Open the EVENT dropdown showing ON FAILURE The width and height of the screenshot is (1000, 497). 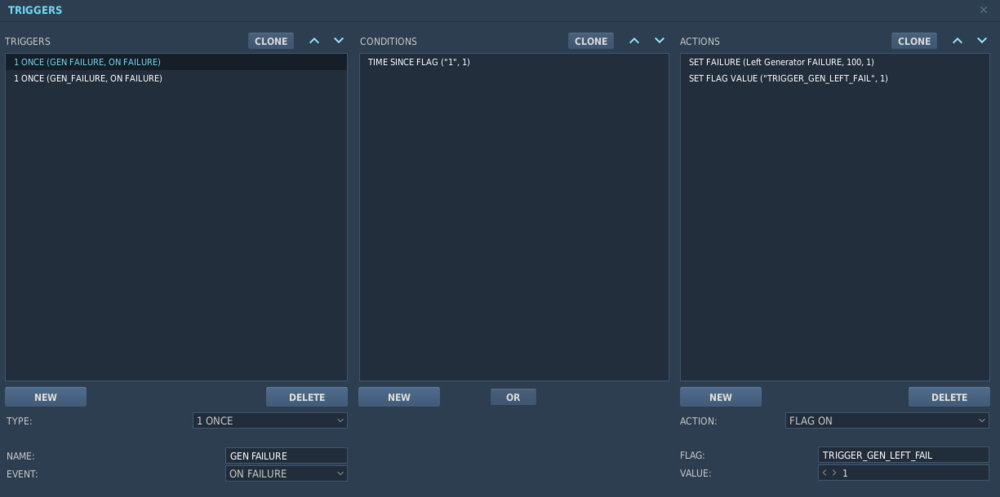click(286, 473)
